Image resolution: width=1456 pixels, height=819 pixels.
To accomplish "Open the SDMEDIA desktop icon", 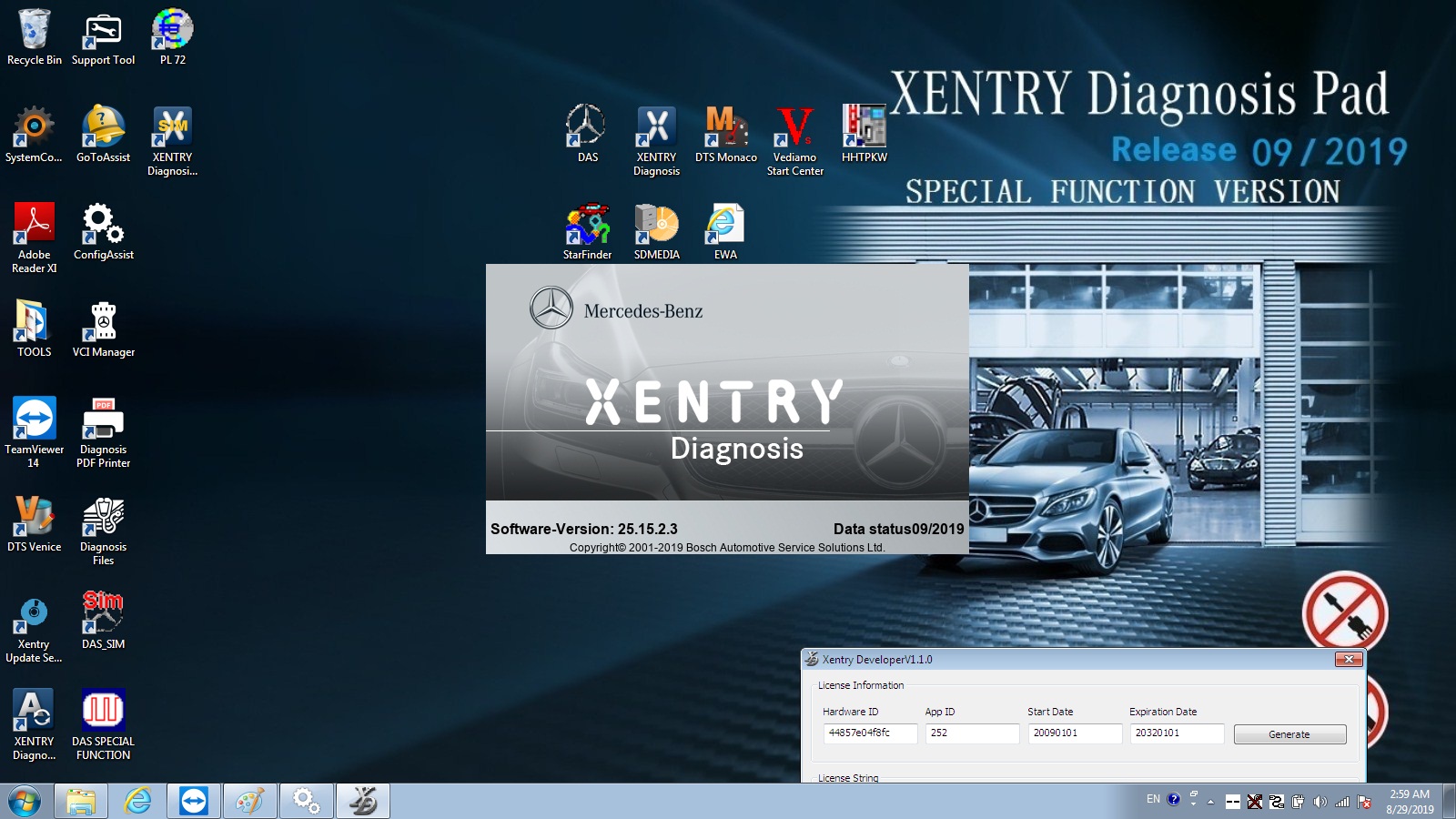I will pyautogui.click(x=656, y=231).
